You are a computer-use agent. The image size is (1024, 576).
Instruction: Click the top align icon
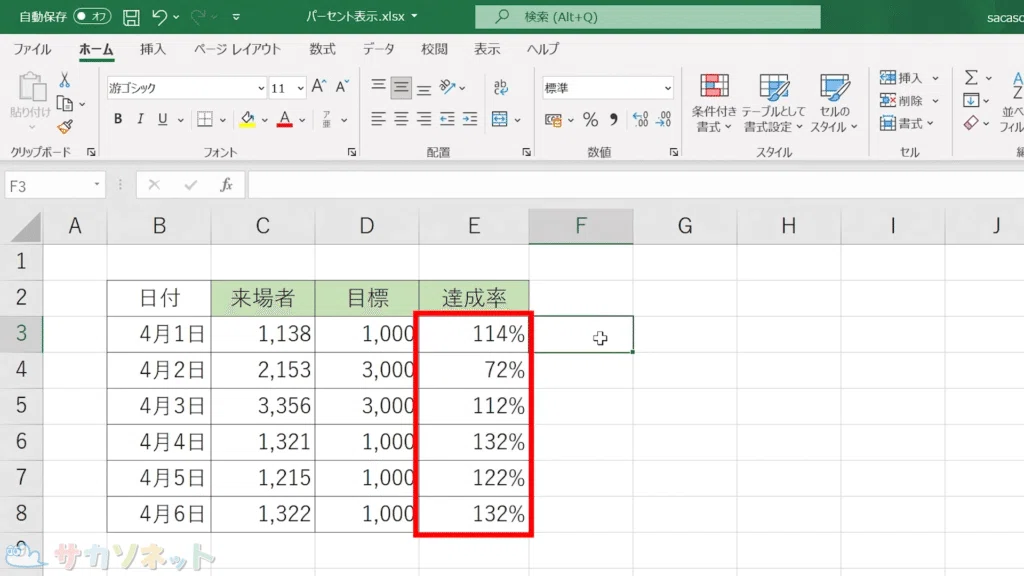pos(378,87)
